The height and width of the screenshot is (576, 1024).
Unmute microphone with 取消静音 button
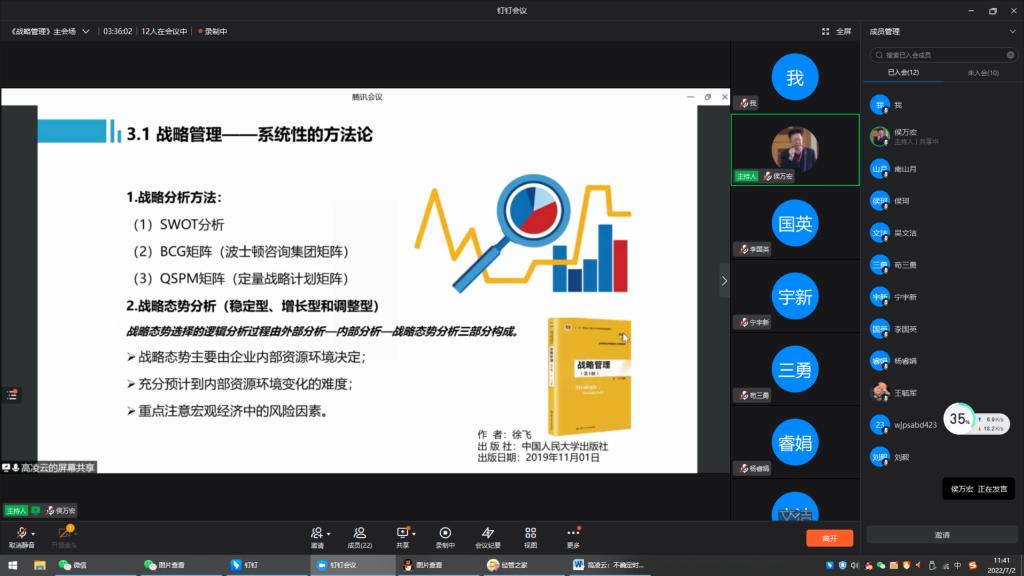point(22,535)
